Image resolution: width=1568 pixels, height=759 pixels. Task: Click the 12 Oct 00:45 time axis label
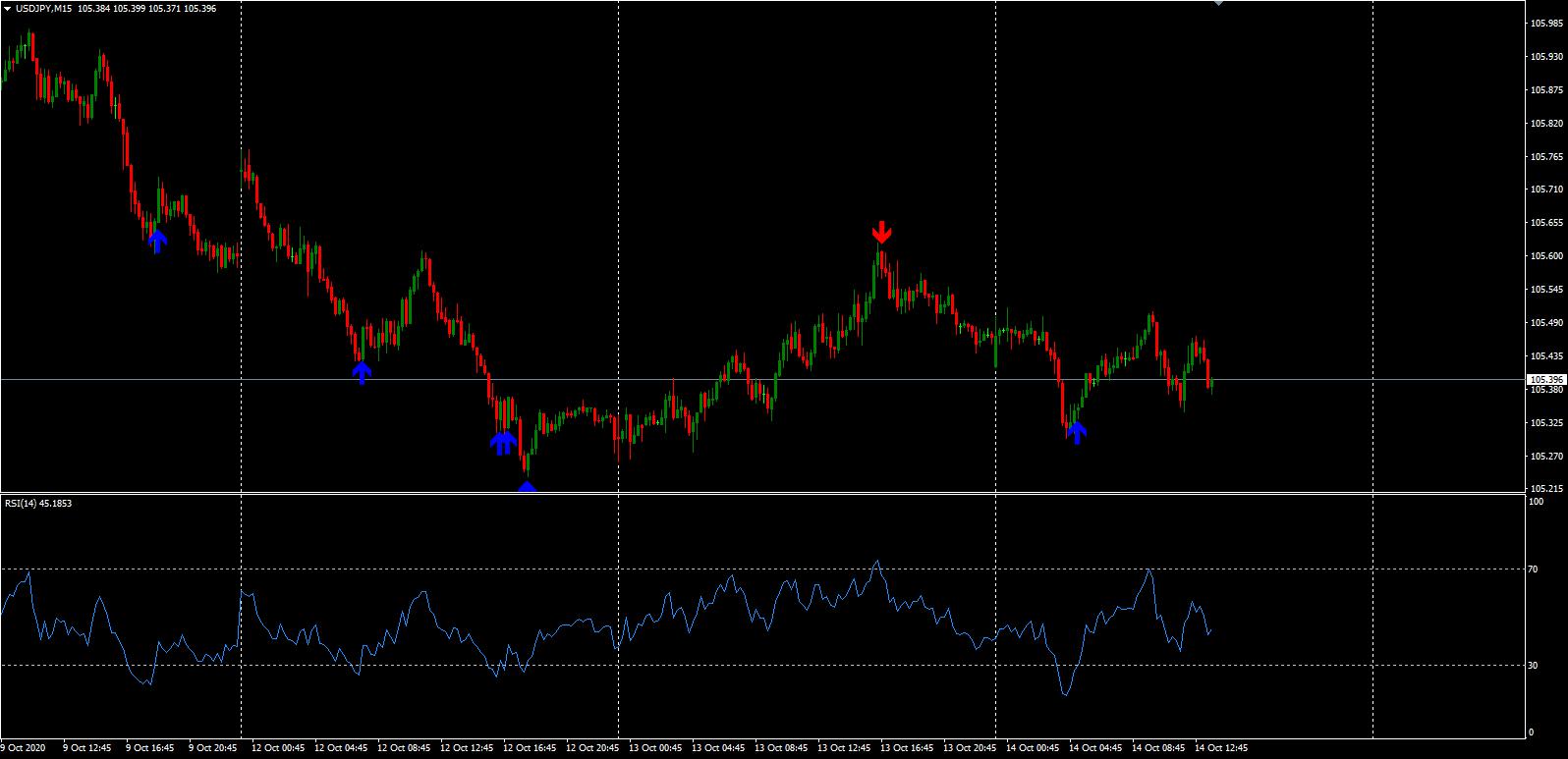[x=277, y=748]
